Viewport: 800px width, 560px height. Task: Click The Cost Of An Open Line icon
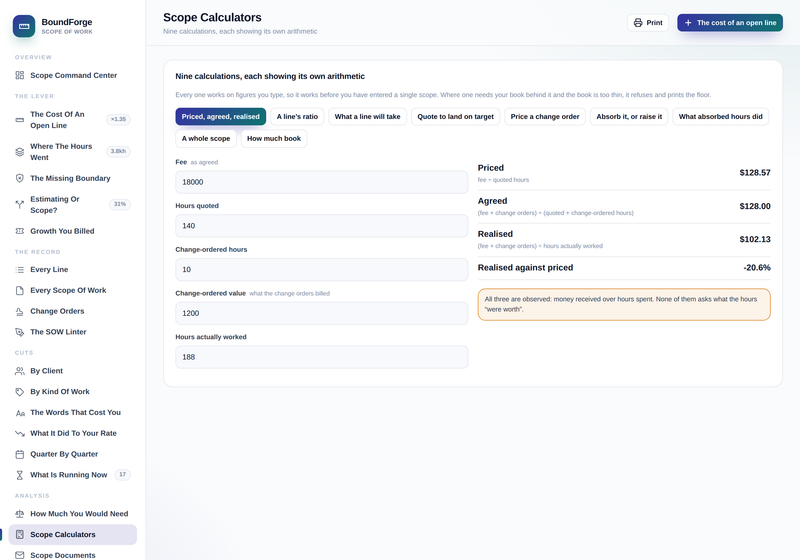[x=19, y=120]
